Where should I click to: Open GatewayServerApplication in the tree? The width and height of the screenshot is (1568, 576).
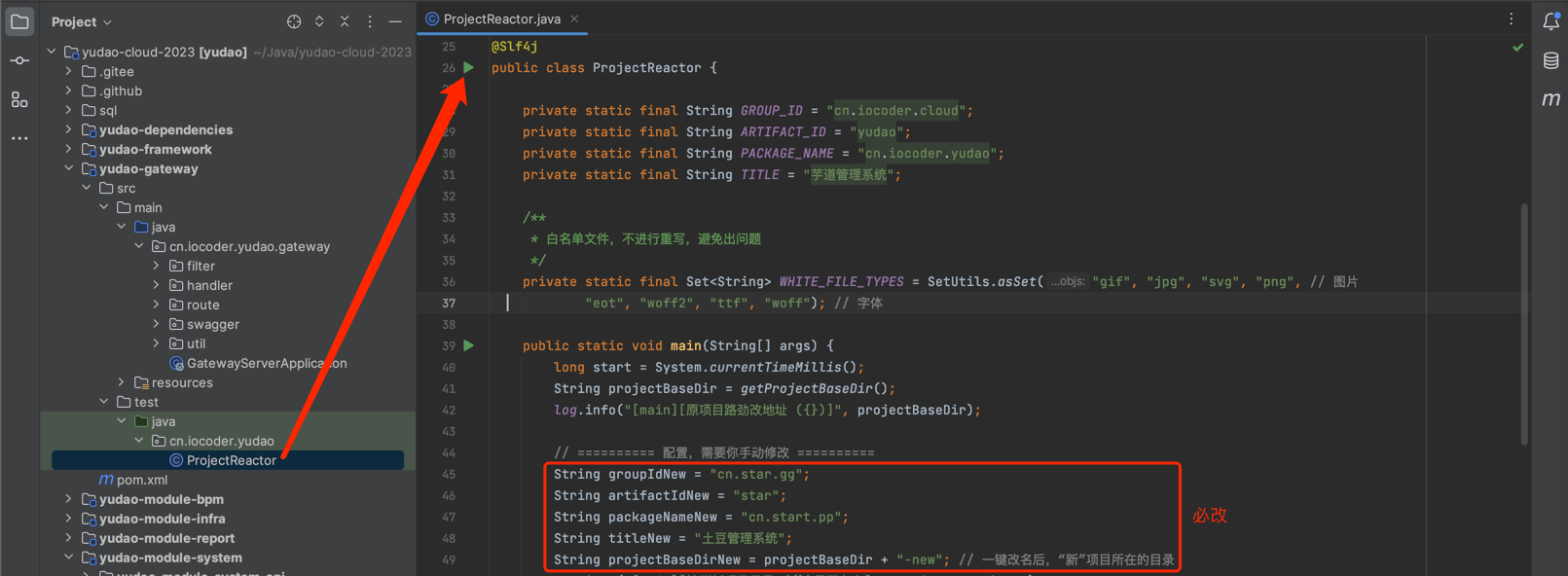point(266,363)
